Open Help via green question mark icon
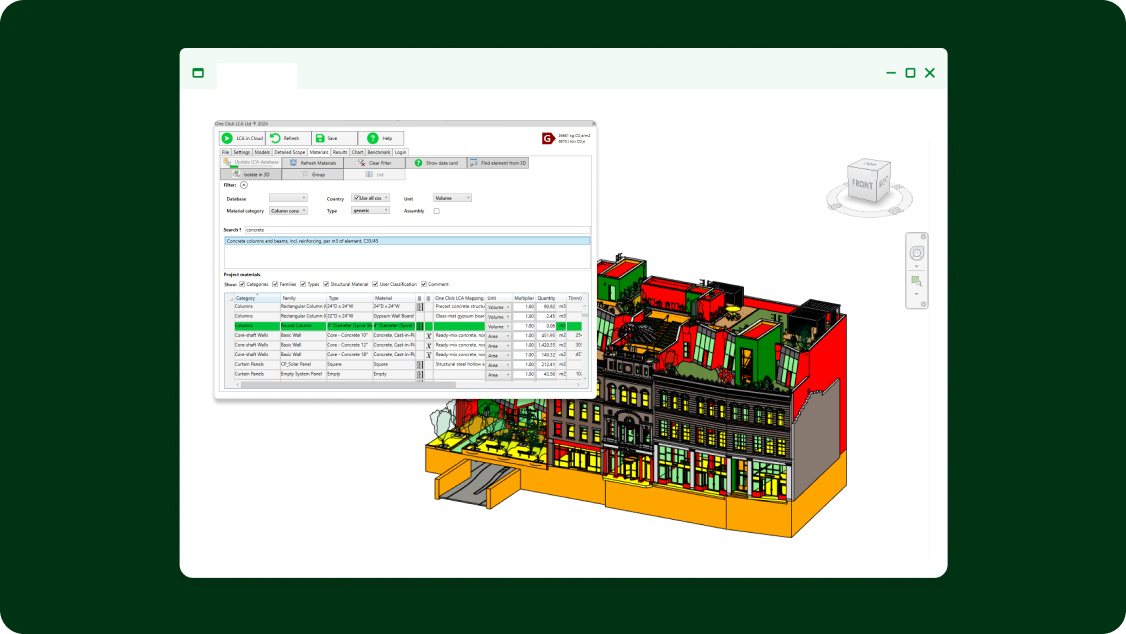The image size is (1126, 634). [372, 138]
